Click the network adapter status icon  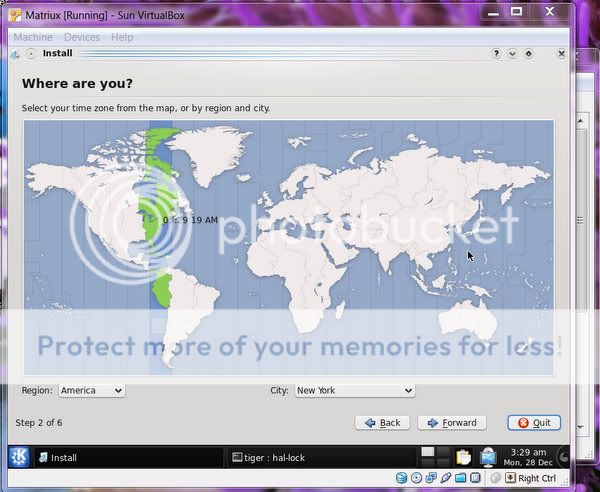(431, 478)
